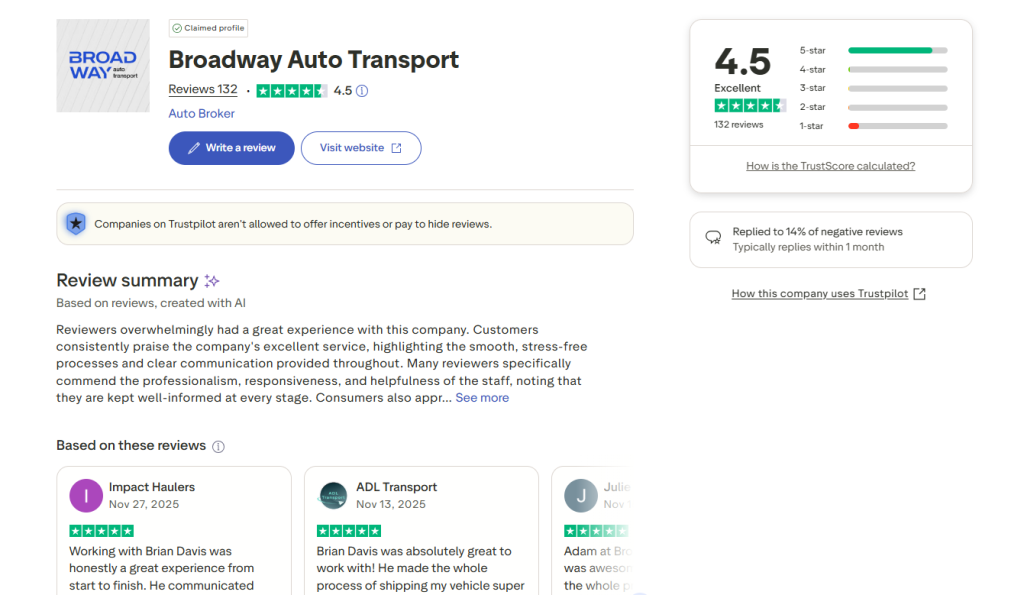Click the Visit website button
This screenshot has width=1024, height=595.
pyautogui.click(x=360, y=147)
